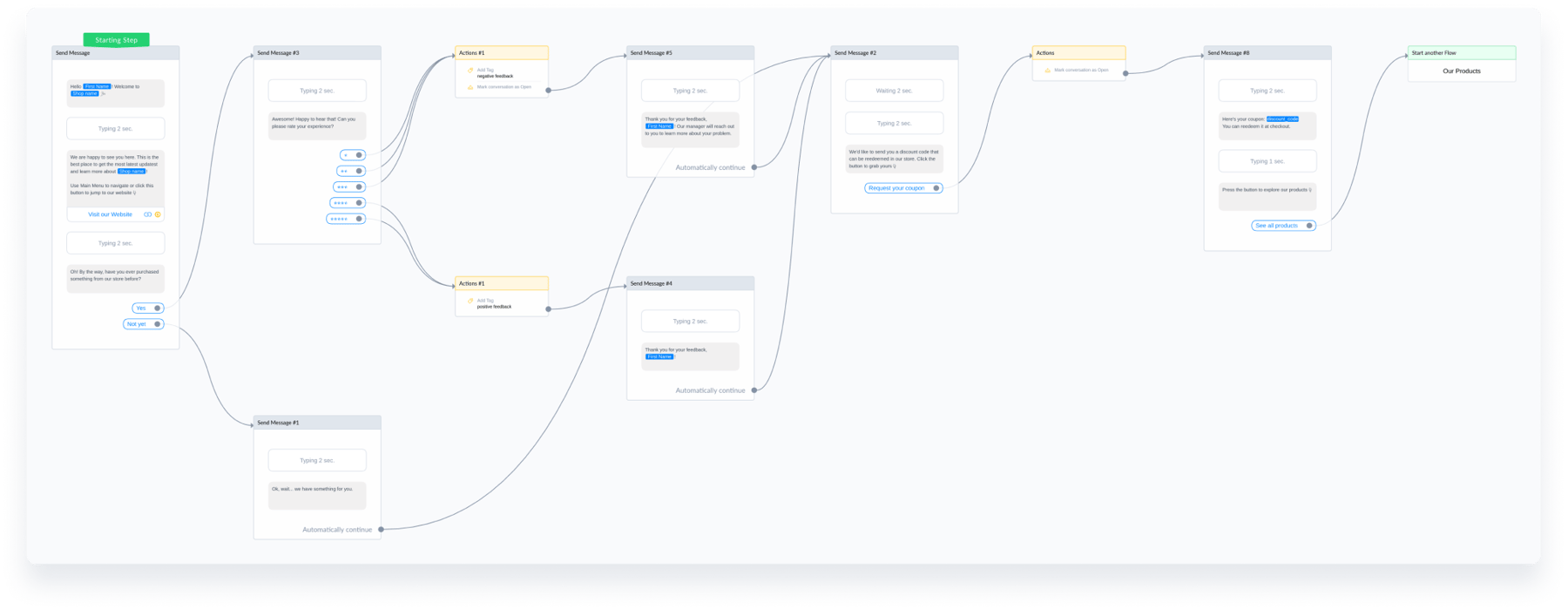Screen dimensions: 1568x610
Task: Click the Add Tag icon for positive feedback
Action: [x=470, y=301]
